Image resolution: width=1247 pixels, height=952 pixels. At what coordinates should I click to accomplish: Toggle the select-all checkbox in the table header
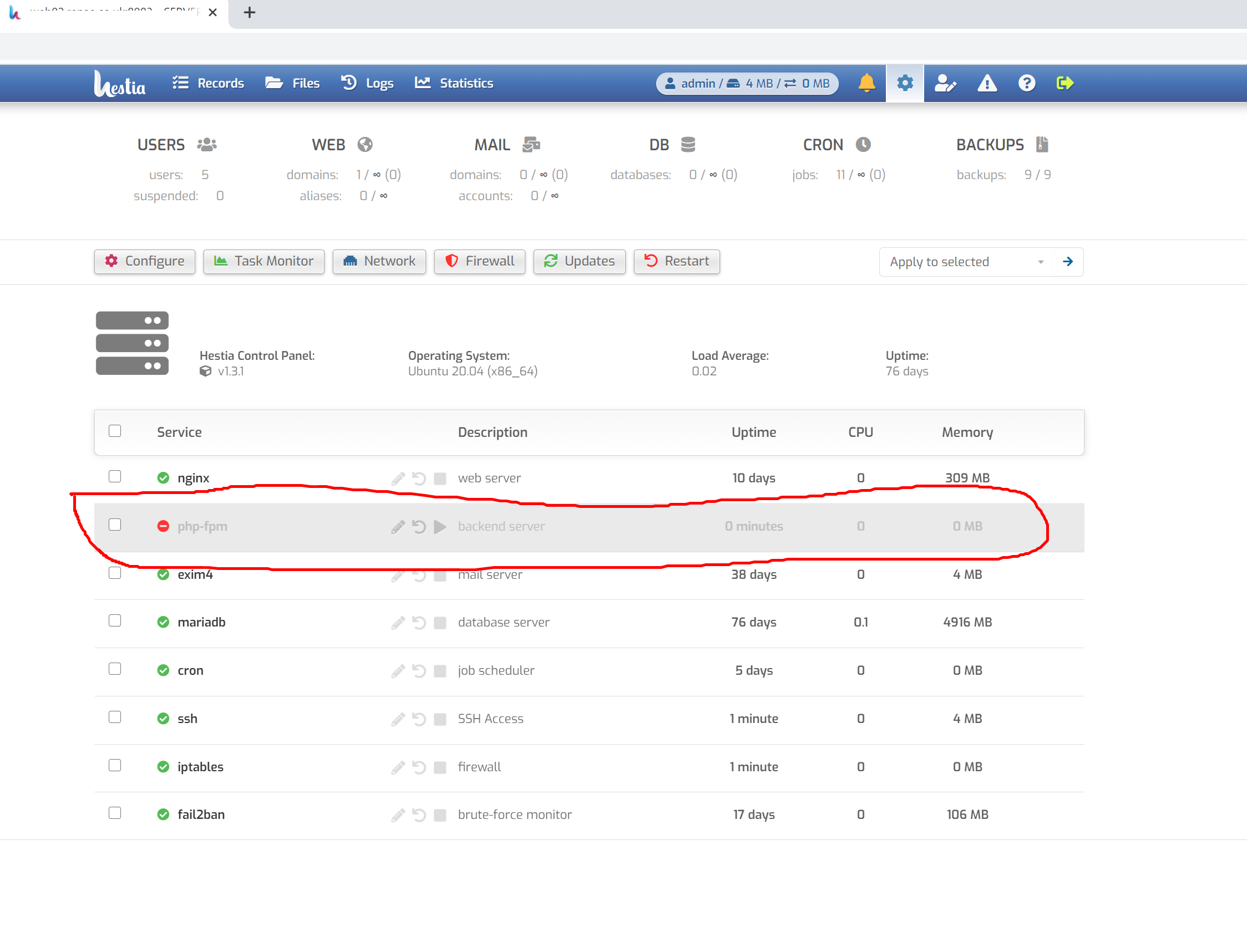pyautogui.click(x=114, y=431)
